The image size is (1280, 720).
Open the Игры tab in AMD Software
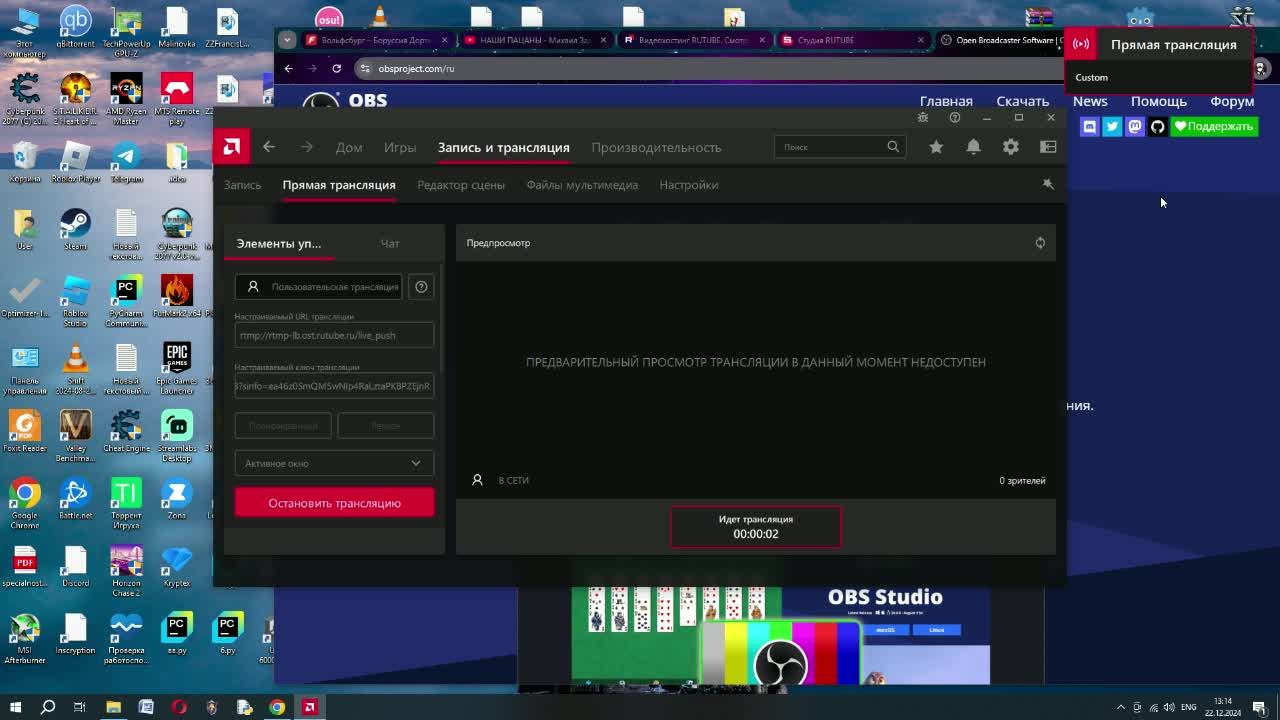click(400, 147)
